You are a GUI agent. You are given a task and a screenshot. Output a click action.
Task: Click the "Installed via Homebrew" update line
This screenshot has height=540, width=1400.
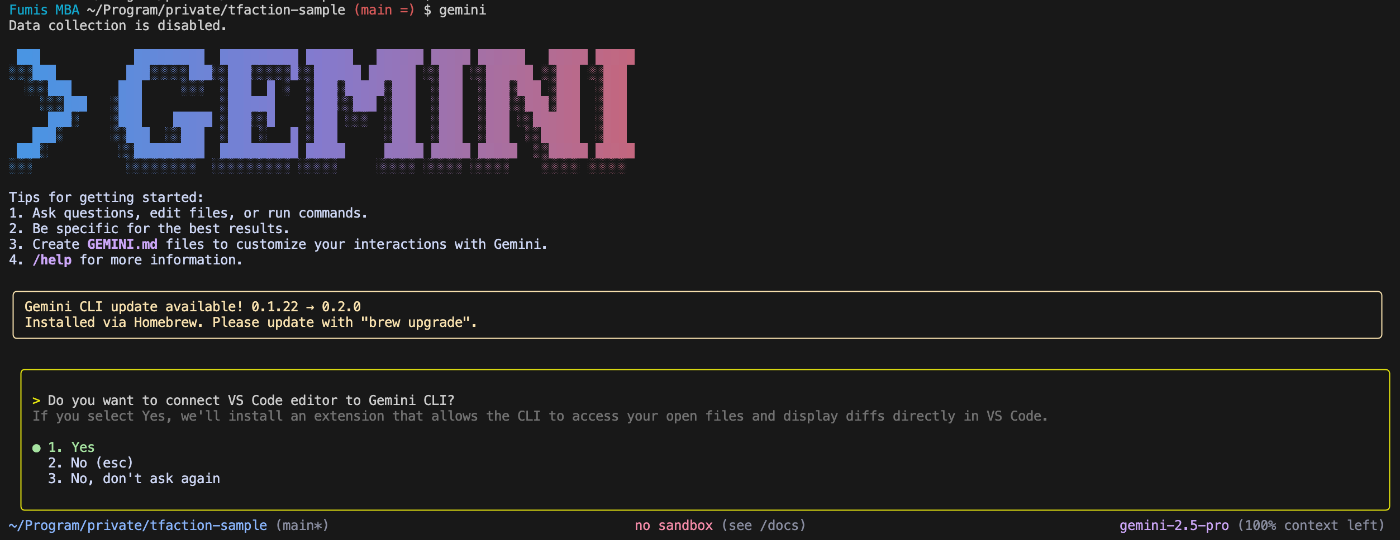251,323
